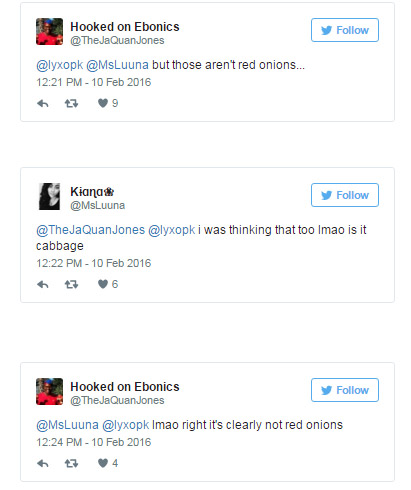Follow Hooked on Ebonics in last tweet

tap(345, 390)
